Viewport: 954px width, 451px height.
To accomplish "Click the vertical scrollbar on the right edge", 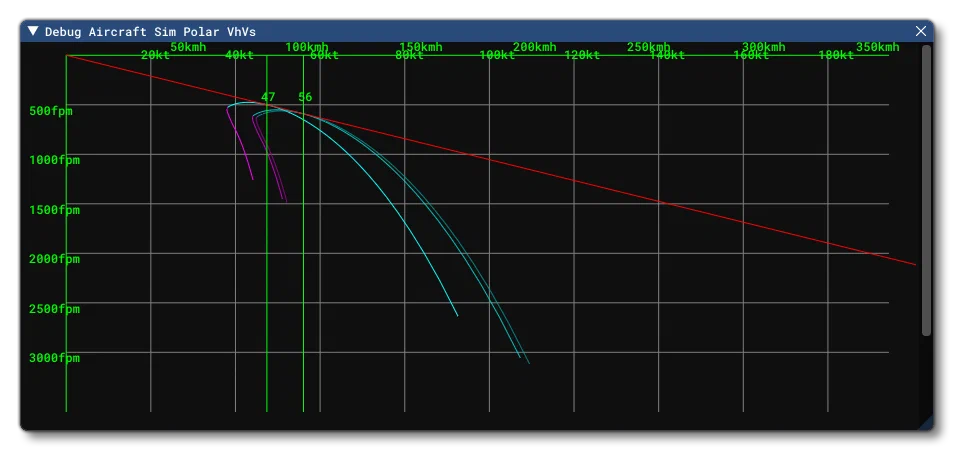I will coord(927,190).
